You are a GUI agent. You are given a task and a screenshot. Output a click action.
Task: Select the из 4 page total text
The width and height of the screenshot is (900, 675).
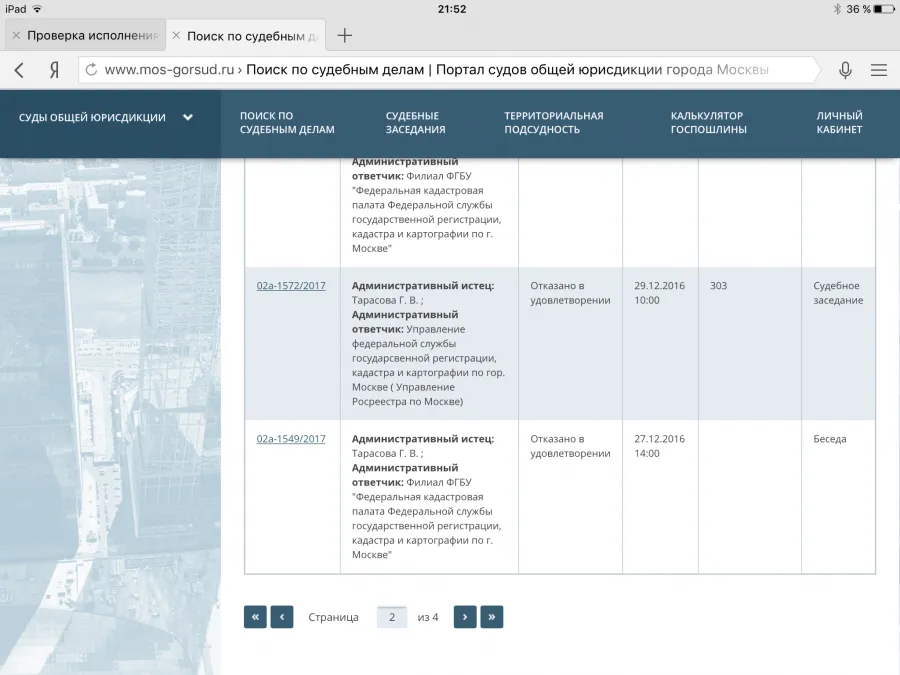428,617
